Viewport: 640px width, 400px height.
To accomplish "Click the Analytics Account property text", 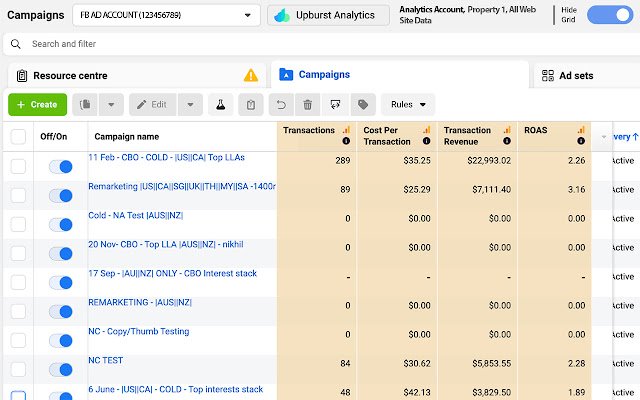I will (467, 15).
